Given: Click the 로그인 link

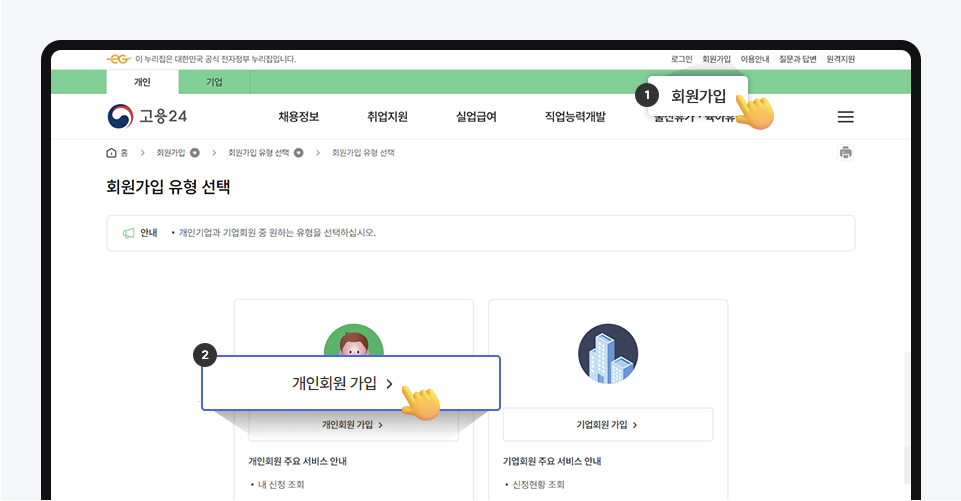Looking at the screenshot, I should 681,59.
